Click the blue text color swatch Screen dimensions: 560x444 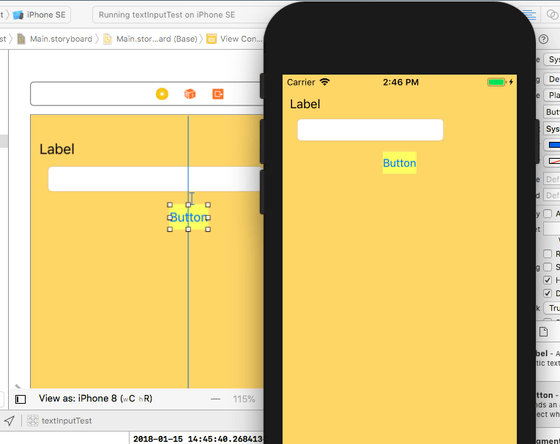554,145
